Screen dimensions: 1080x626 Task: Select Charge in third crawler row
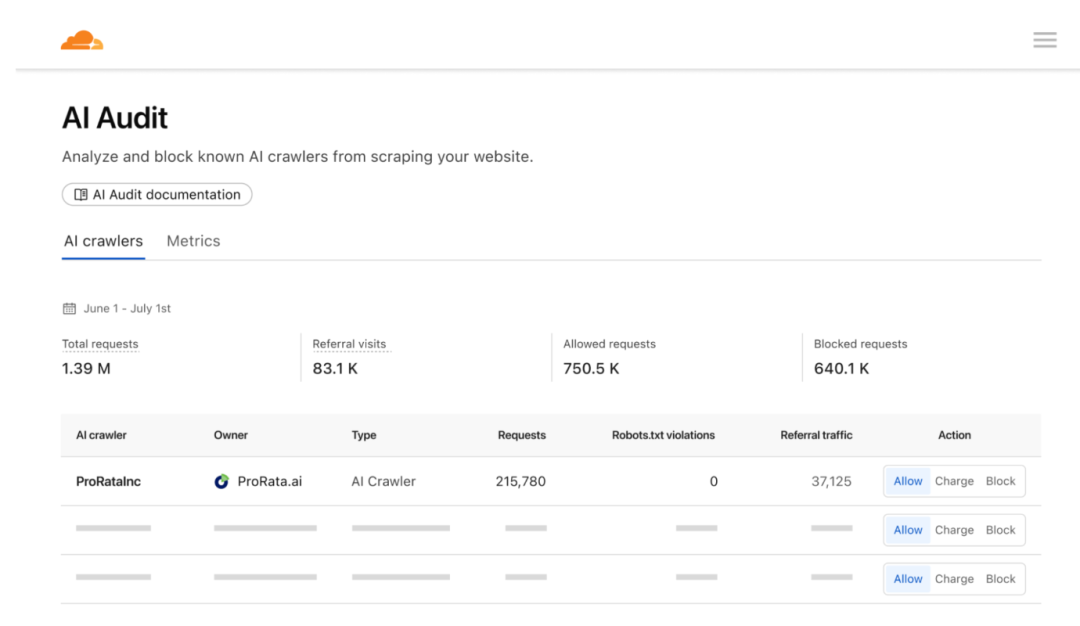954,579
